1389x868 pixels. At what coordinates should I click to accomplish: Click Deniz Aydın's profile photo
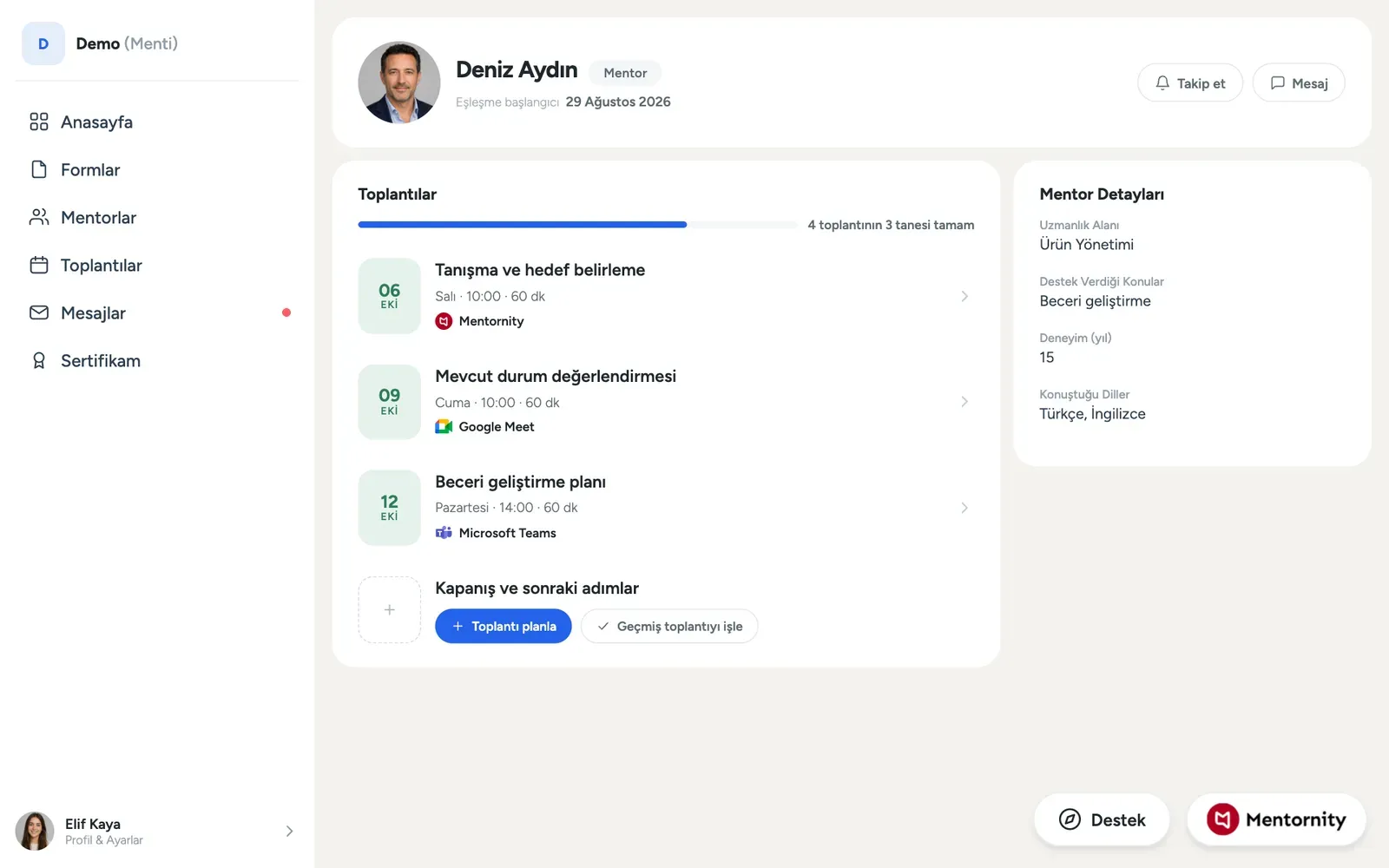pos(399,82)
